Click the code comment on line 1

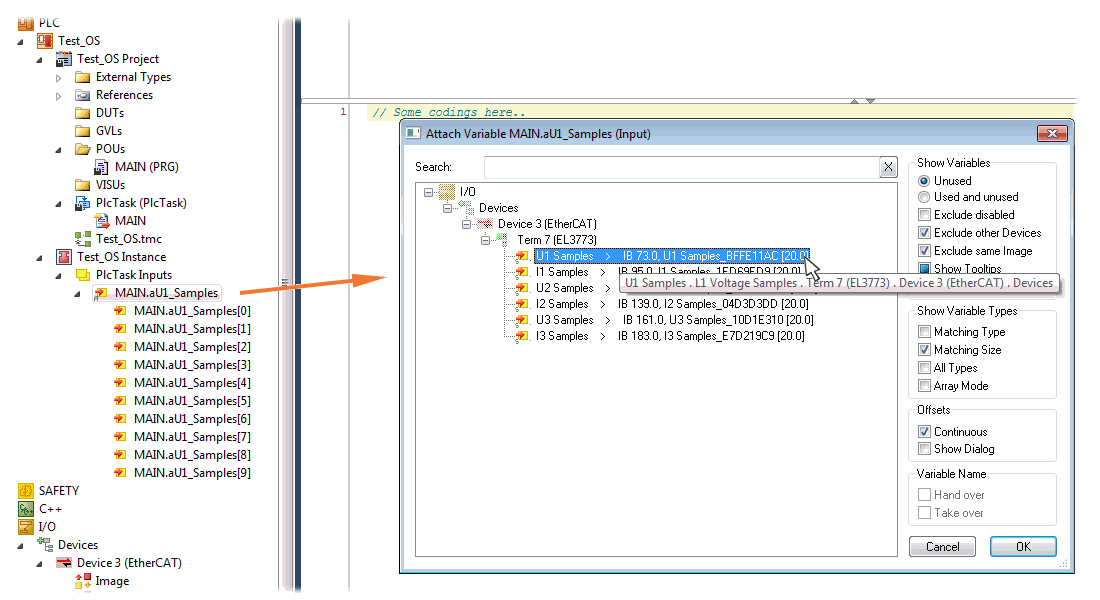[x=449, y=112]
